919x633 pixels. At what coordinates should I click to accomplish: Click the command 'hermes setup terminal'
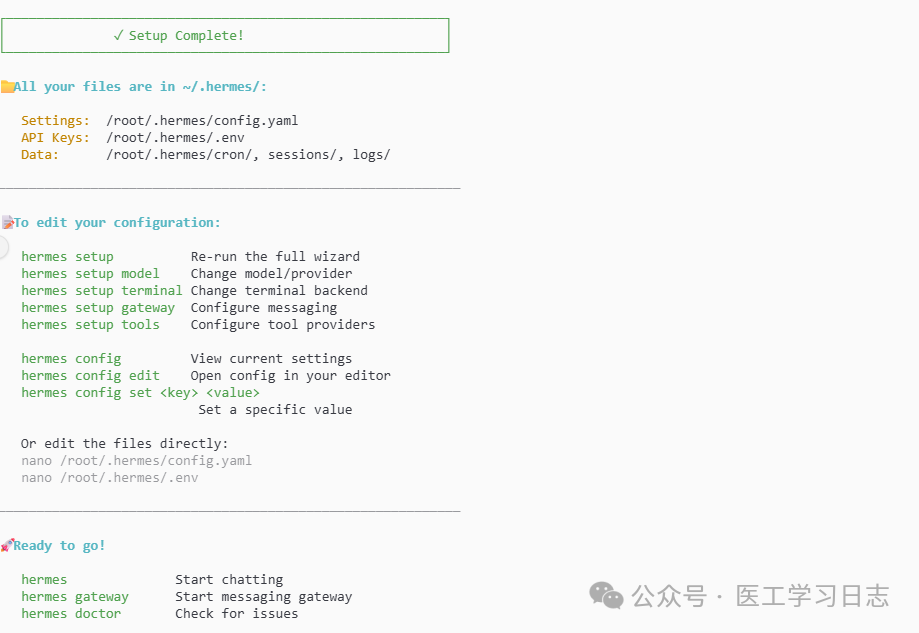[102, 291]
